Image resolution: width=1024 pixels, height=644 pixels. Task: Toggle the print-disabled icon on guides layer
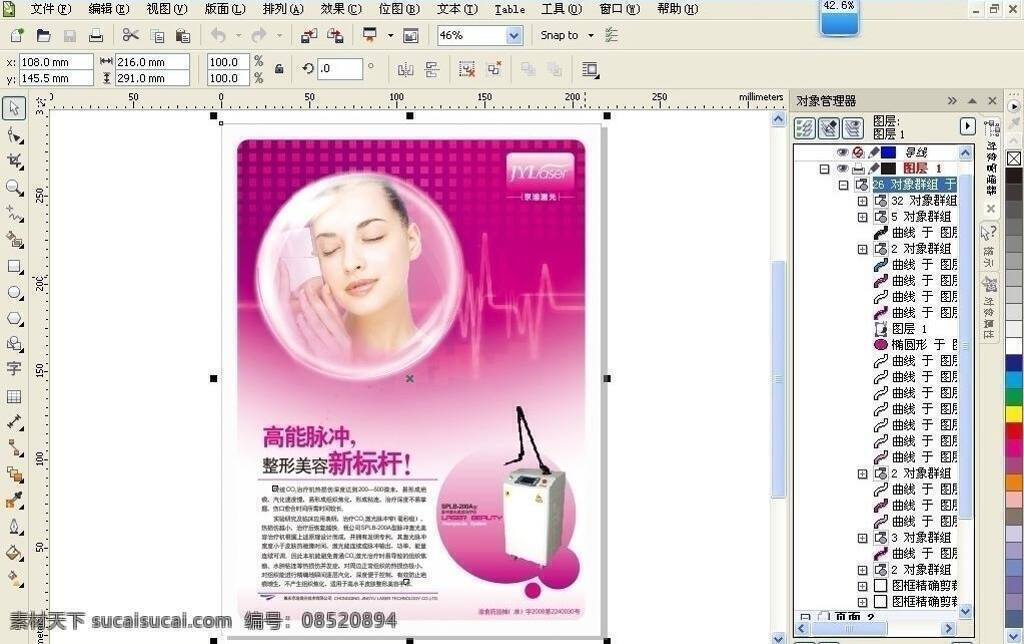858,152
